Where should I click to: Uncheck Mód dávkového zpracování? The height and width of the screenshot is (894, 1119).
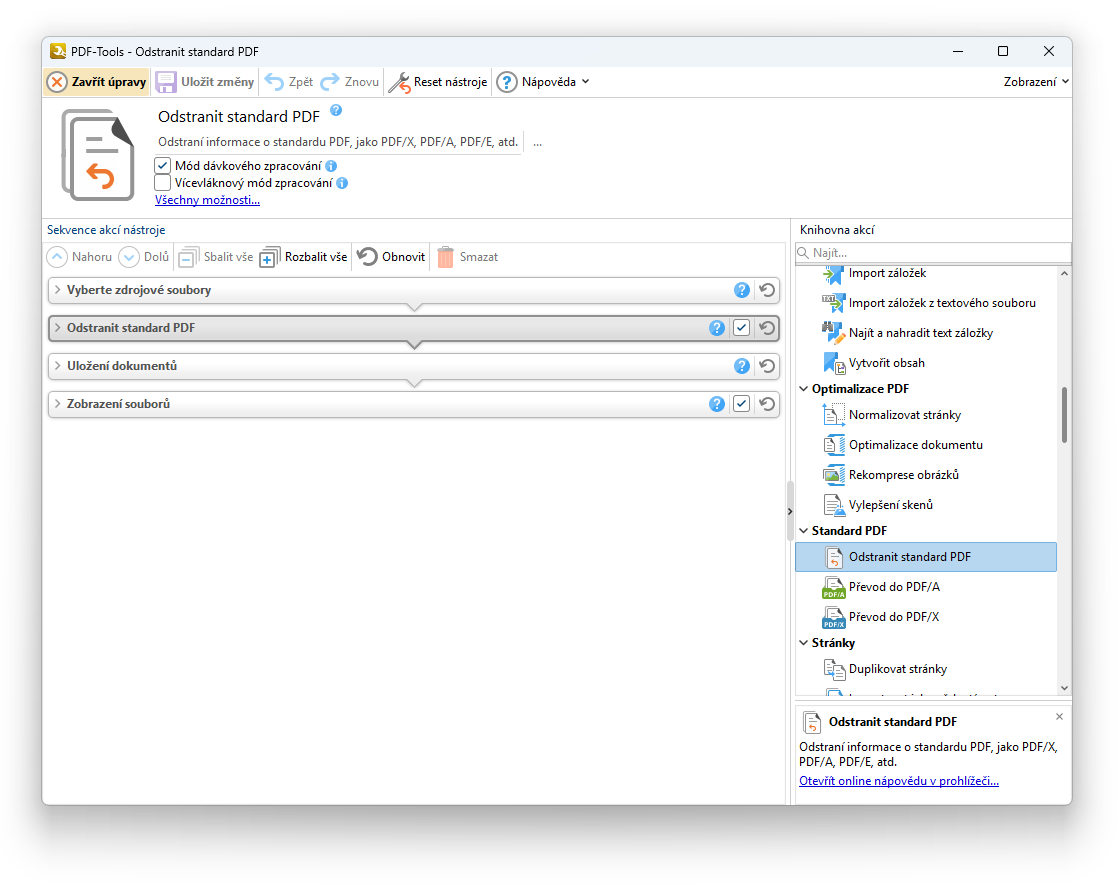163,166
